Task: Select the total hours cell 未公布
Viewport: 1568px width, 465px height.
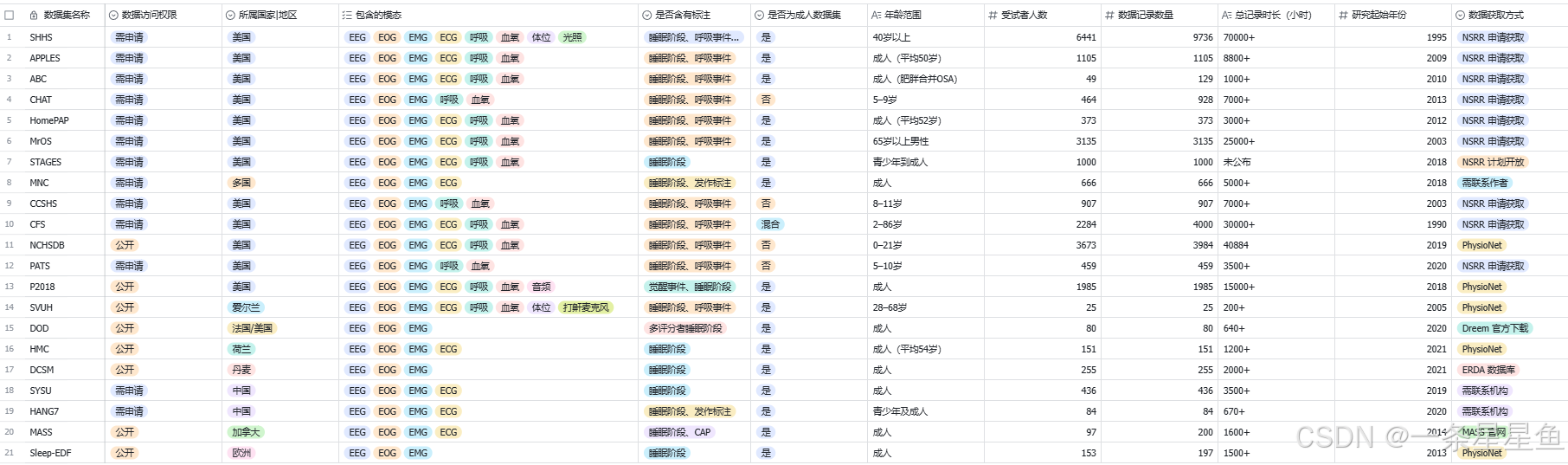Action: [1276, 162]
